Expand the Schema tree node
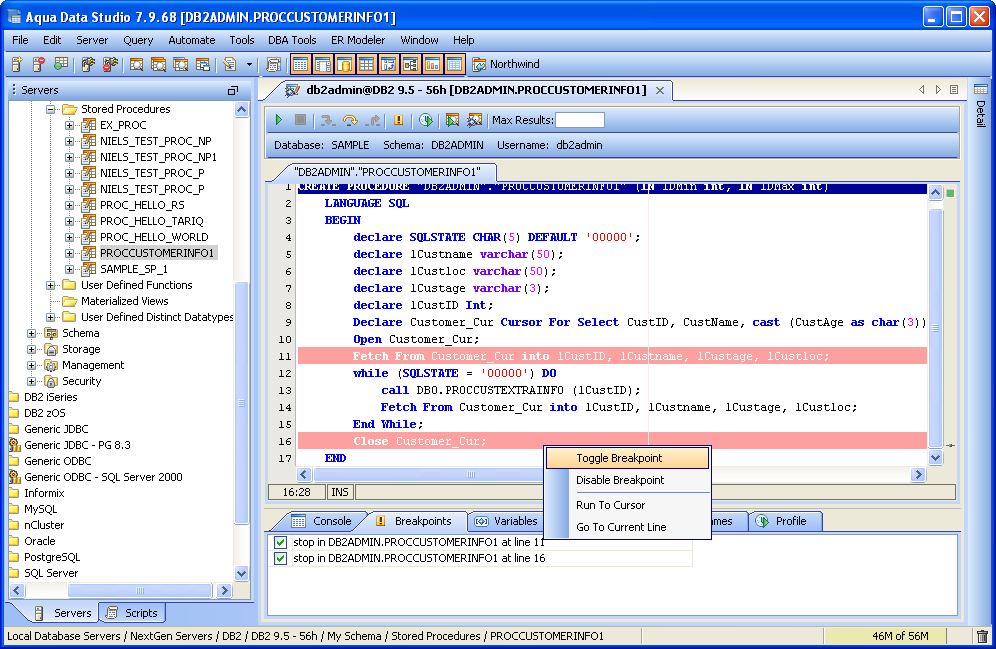 (32, 333)
